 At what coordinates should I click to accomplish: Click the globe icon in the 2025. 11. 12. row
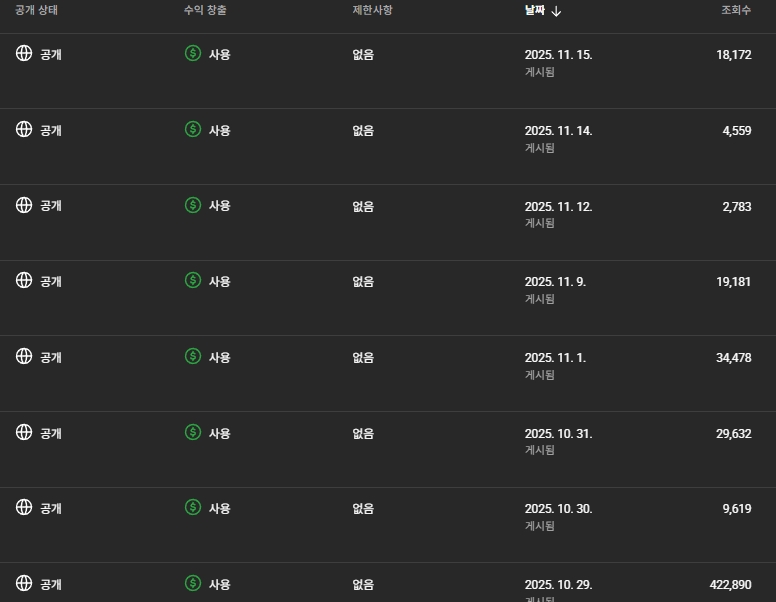(24, 205)
